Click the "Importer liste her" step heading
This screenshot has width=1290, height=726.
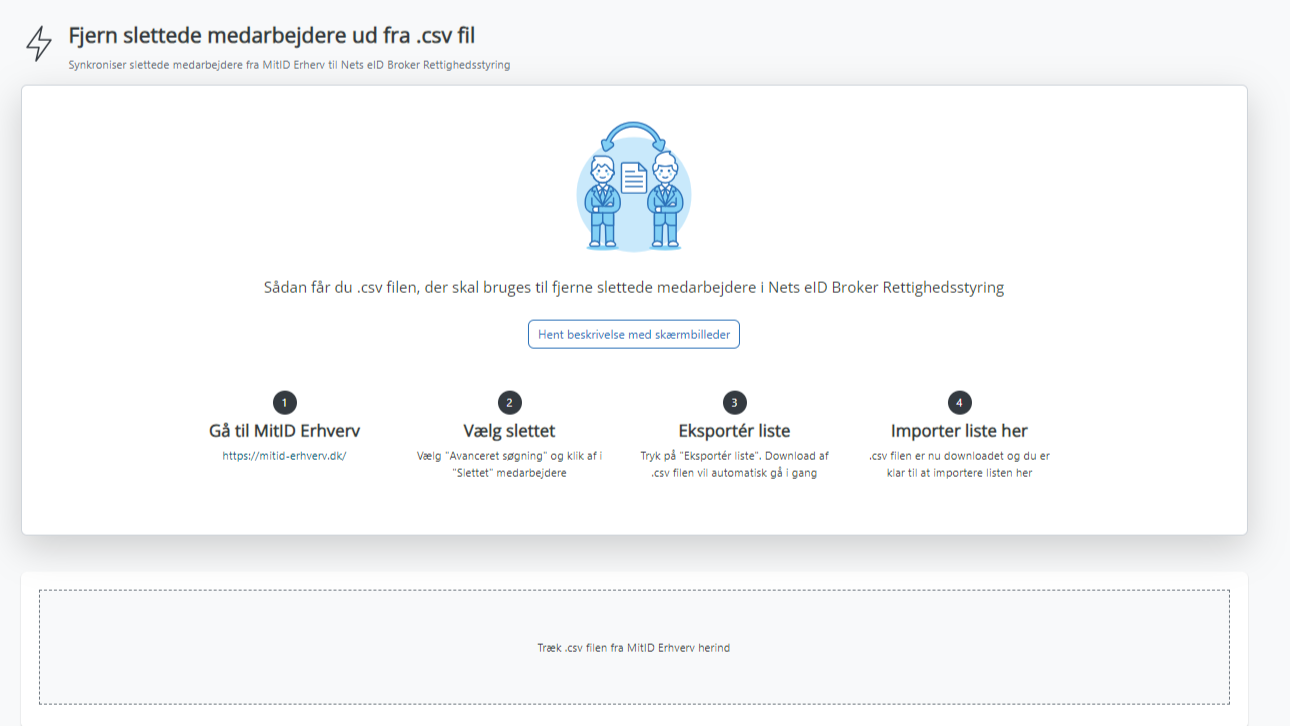click(959, 431)
